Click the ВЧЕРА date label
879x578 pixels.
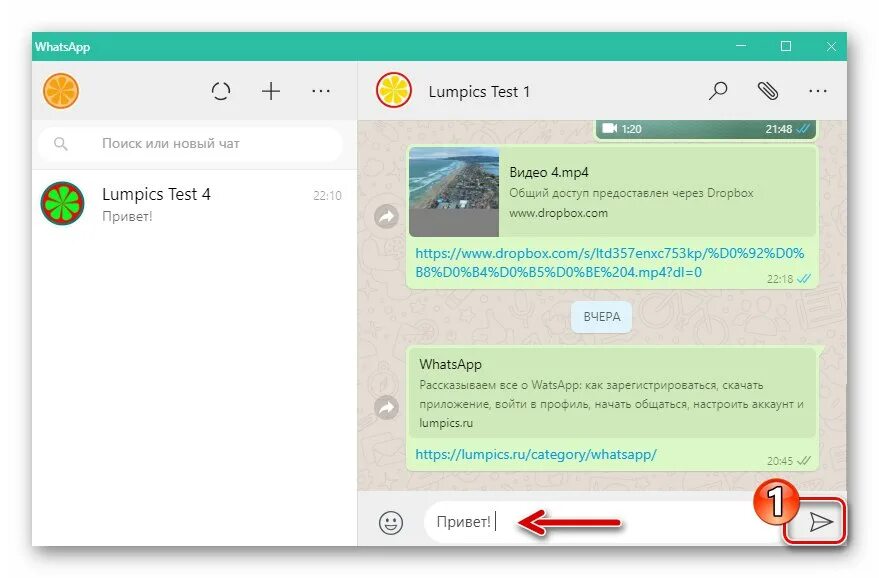[x=602, y=317]
